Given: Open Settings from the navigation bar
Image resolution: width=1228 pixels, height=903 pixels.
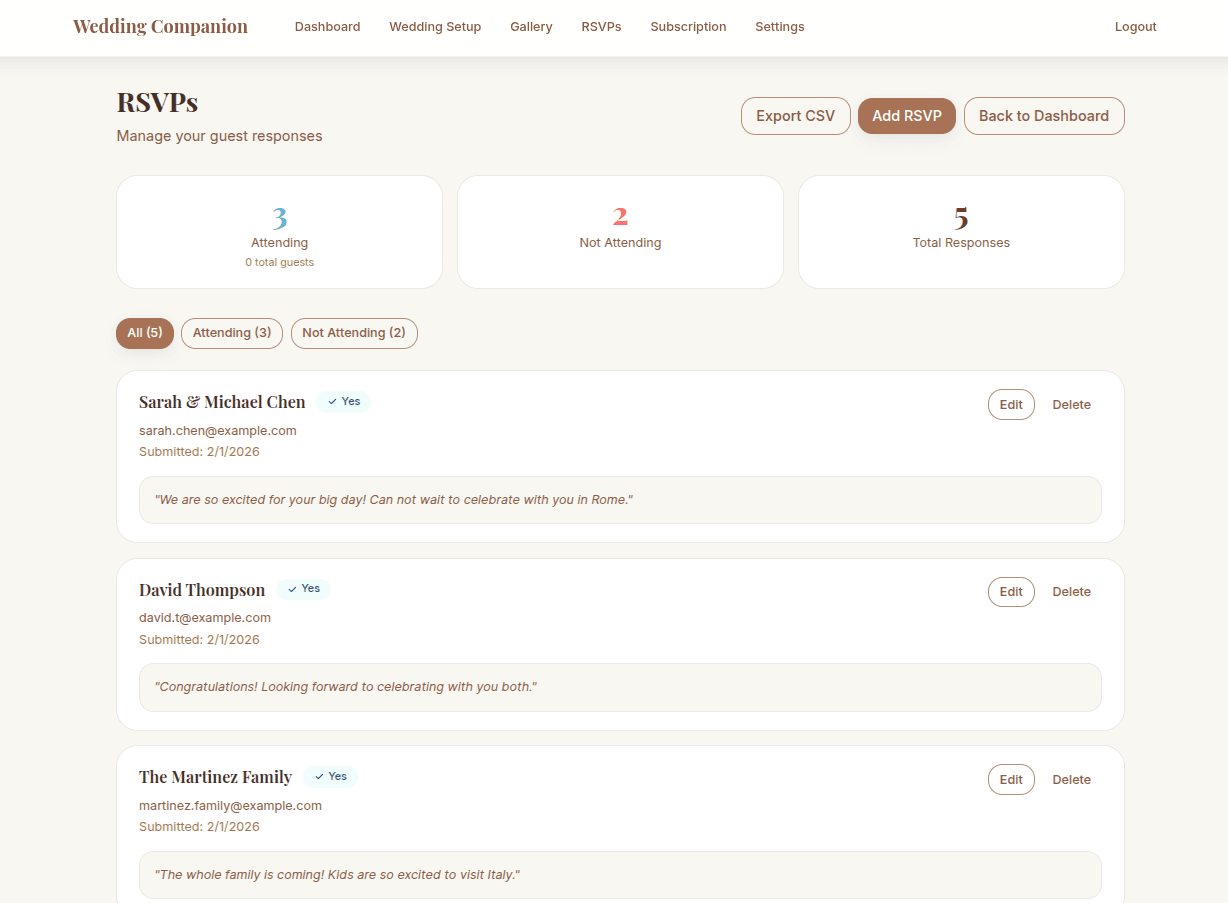Looking at the screenshot, I should coord(779,27).
